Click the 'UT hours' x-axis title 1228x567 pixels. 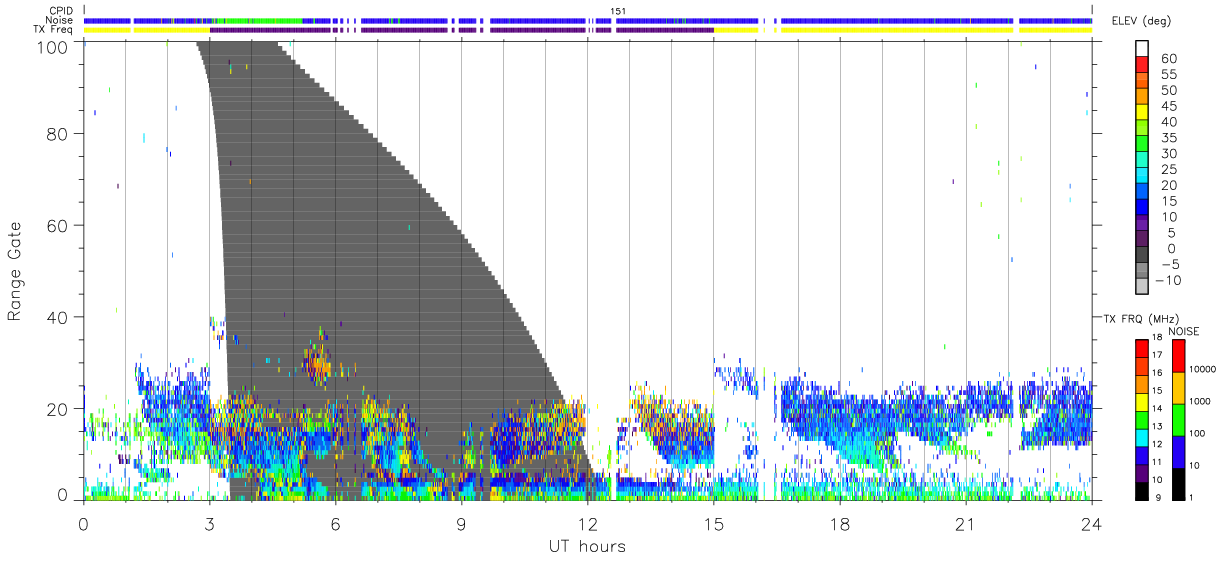pos(586,546)
